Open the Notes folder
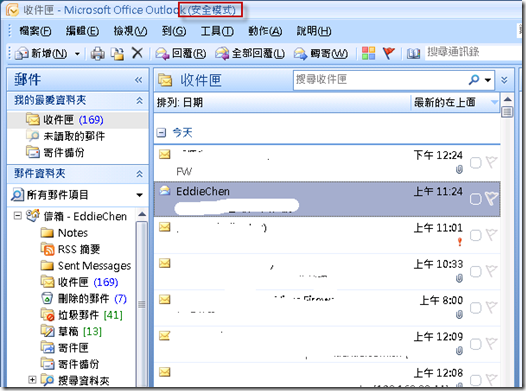 pyautogui.click(x=64, y=233)
